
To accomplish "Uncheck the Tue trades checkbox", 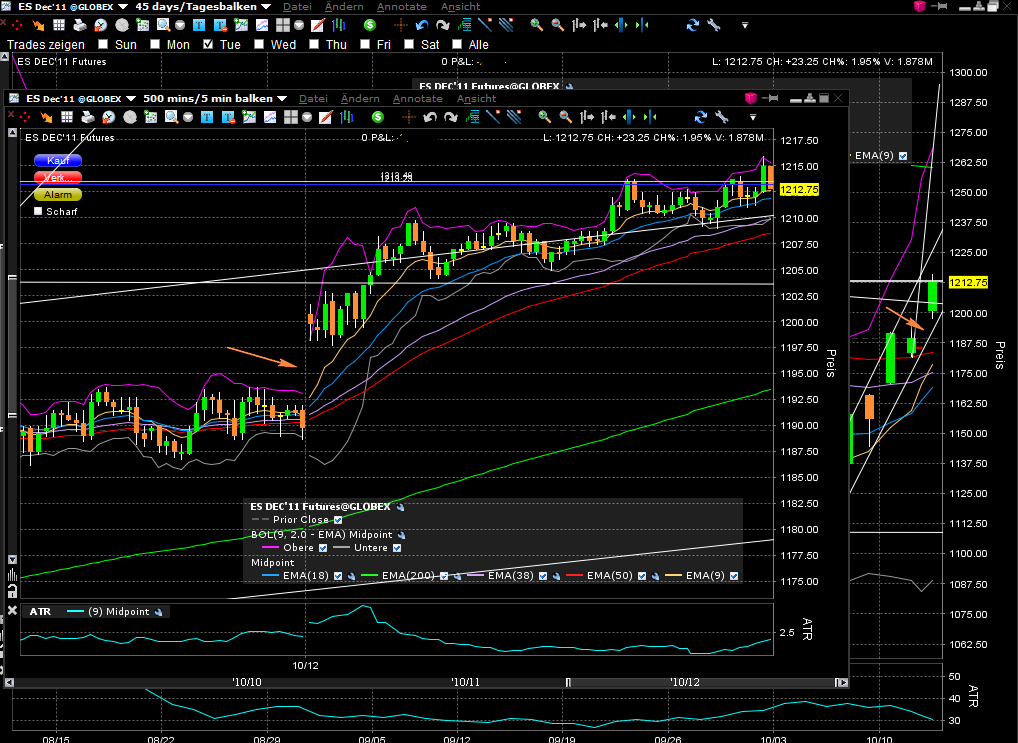I will [207, 44].
